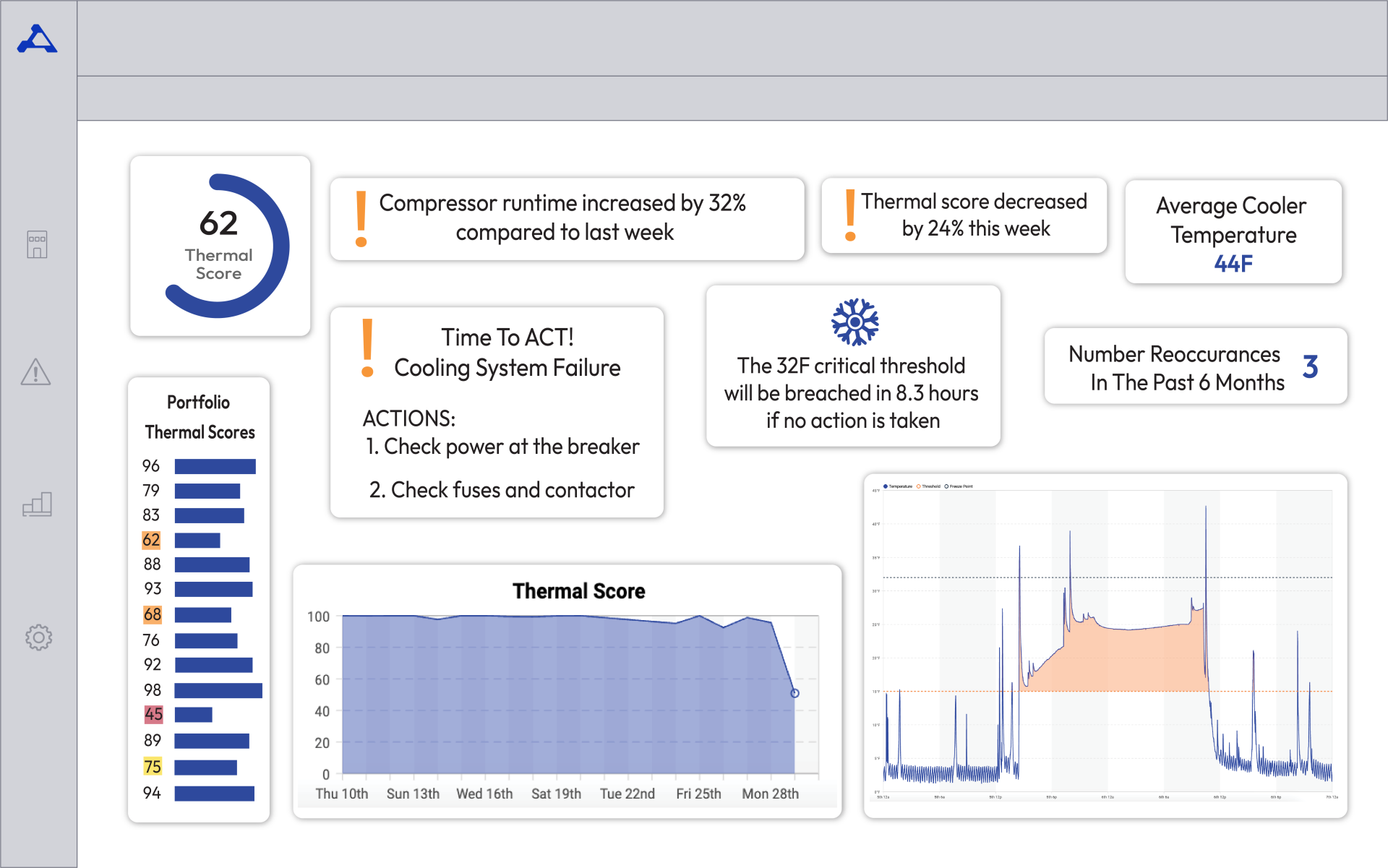Open the bar chart analytics page

pos(37,504)
